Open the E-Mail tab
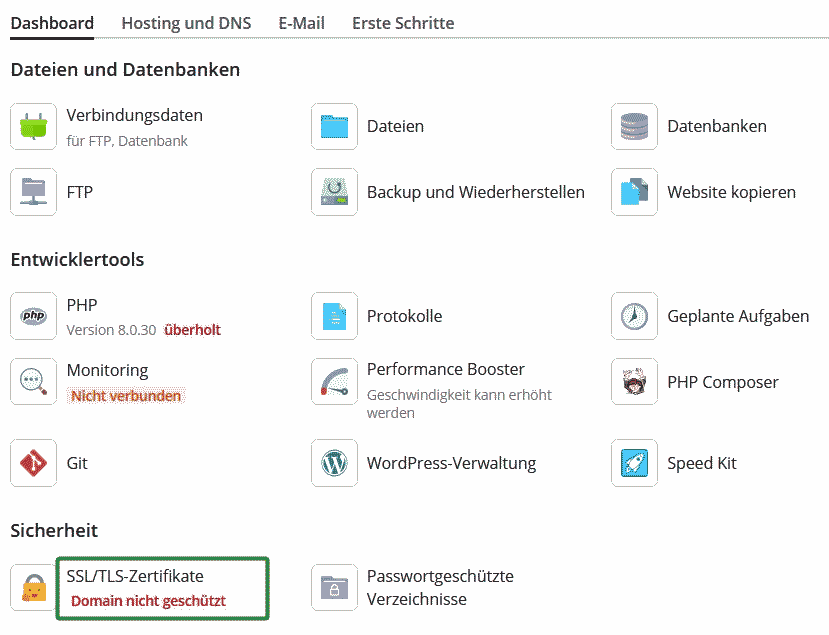 (301, 23)
